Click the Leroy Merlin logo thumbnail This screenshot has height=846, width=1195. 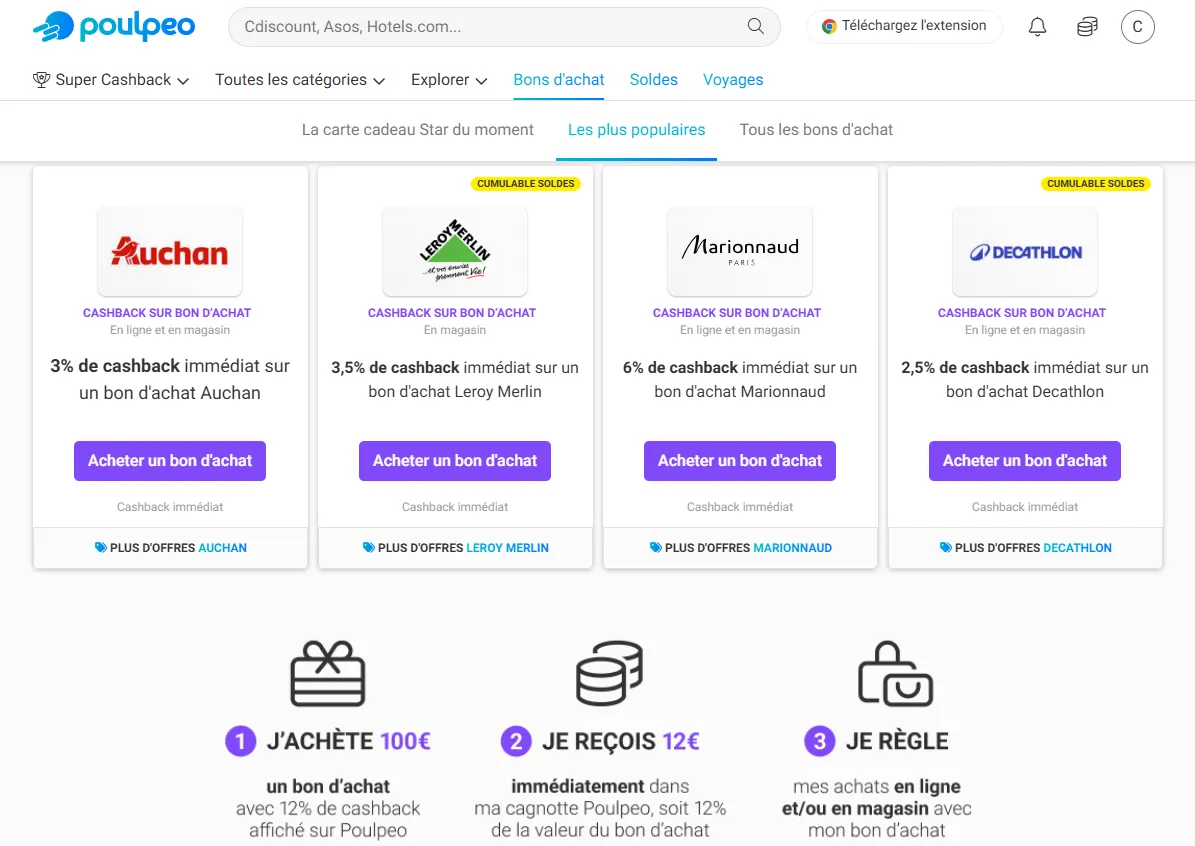point(455,252)
